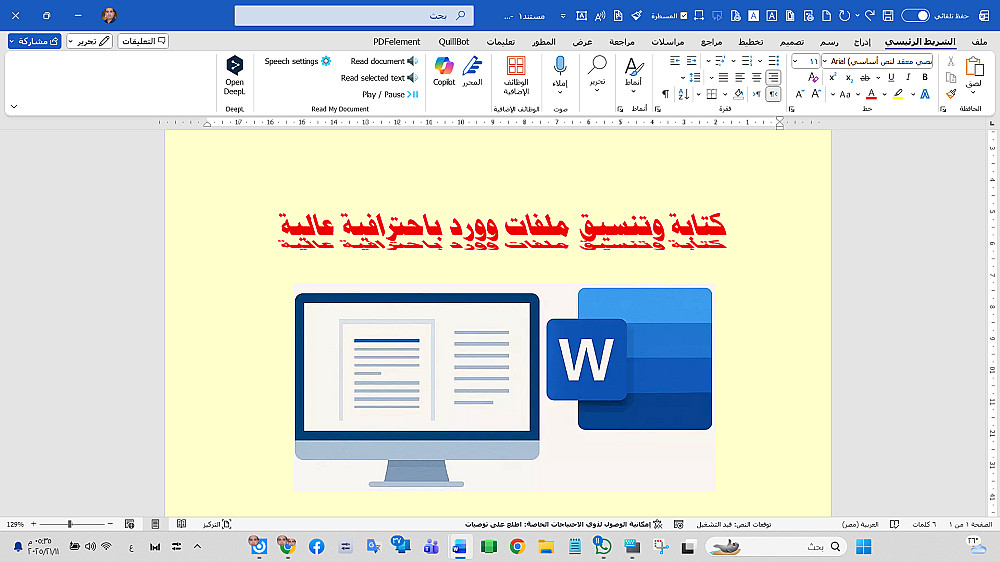Toggle Show/Hide paragraph marks ¶
The width and height of the screenshot is (1000, 562).
point(665,94)
